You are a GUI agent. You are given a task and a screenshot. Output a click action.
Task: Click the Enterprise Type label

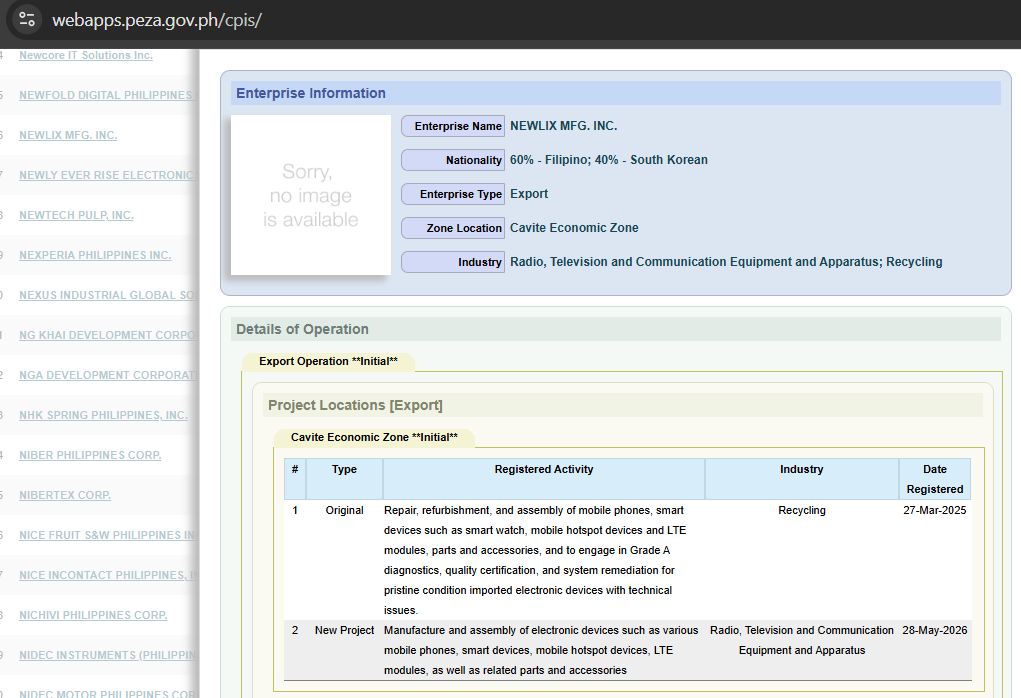point(453,194)
